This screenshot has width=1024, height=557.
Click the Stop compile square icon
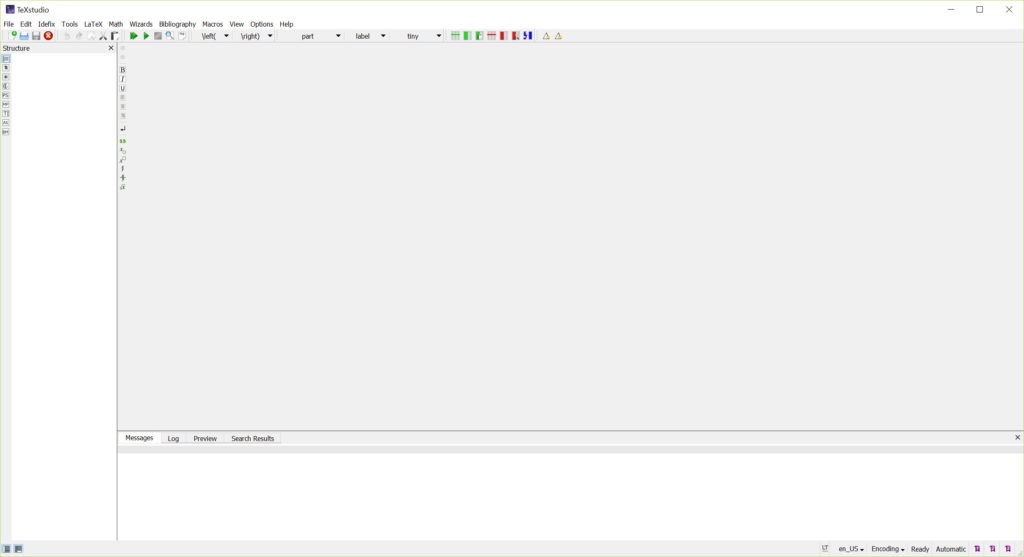[157, 36]
